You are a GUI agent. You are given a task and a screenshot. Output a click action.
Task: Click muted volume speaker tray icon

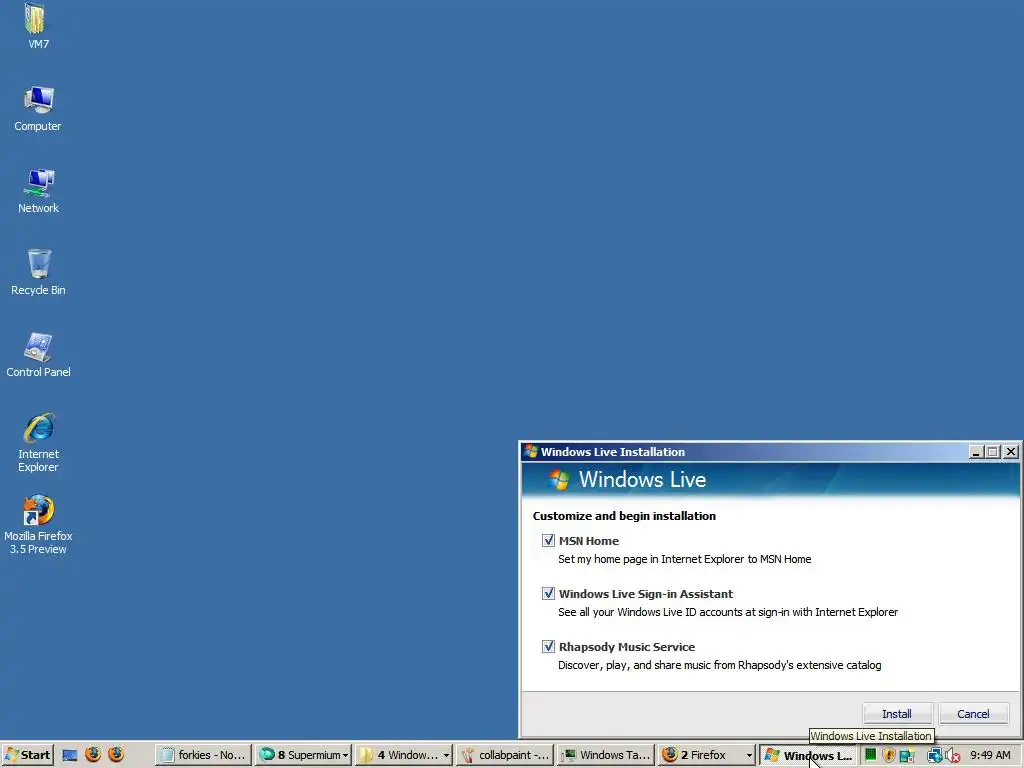click(952, 756)
